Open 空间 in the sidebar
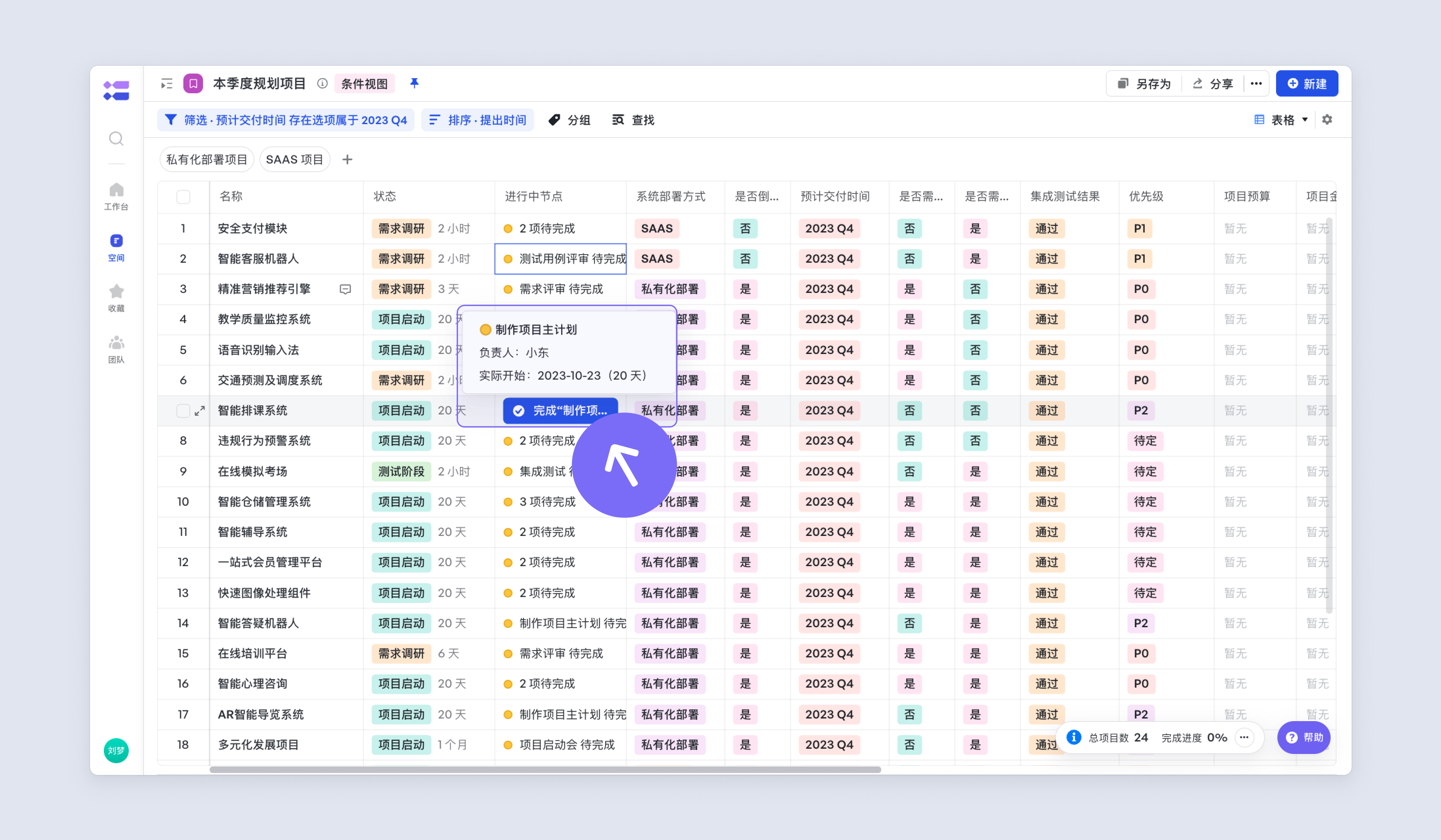This screenshot has width=1441, height=840. 116,248
